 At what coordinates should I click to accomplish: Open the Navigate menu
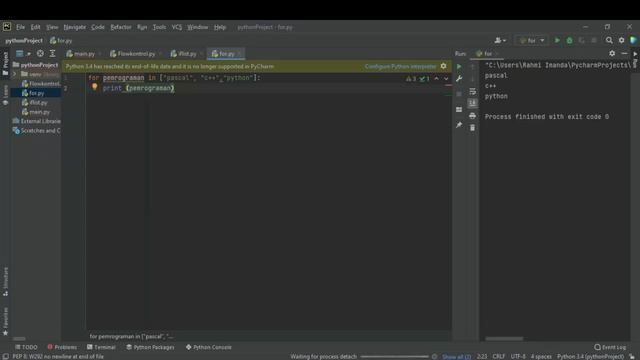click(x=75, y=27)
